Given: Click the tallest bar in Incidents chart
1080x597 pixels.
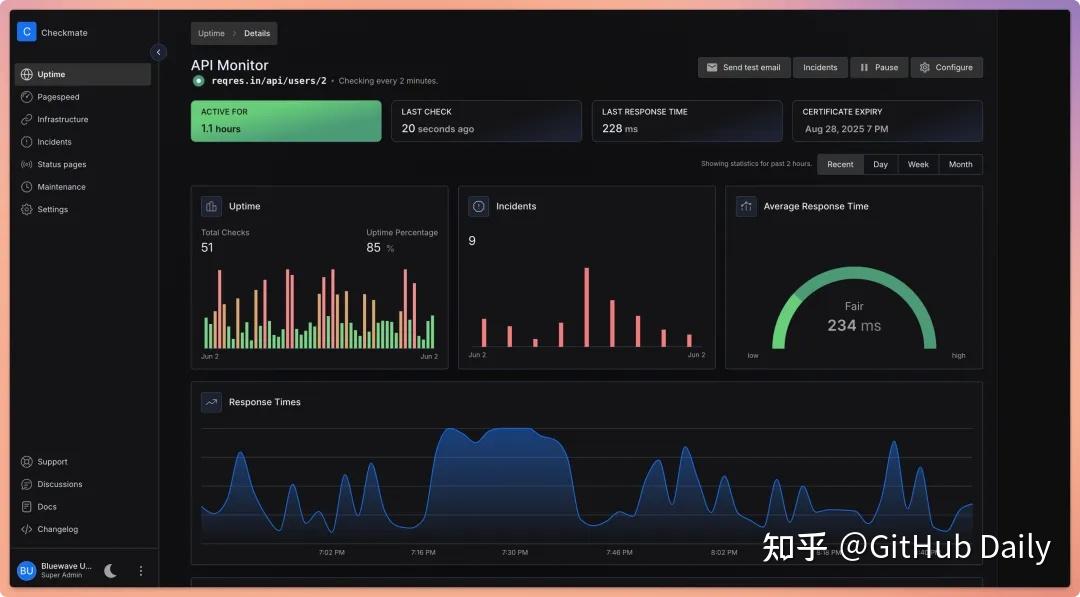Looking at the screenshot, I should point(586,307).
